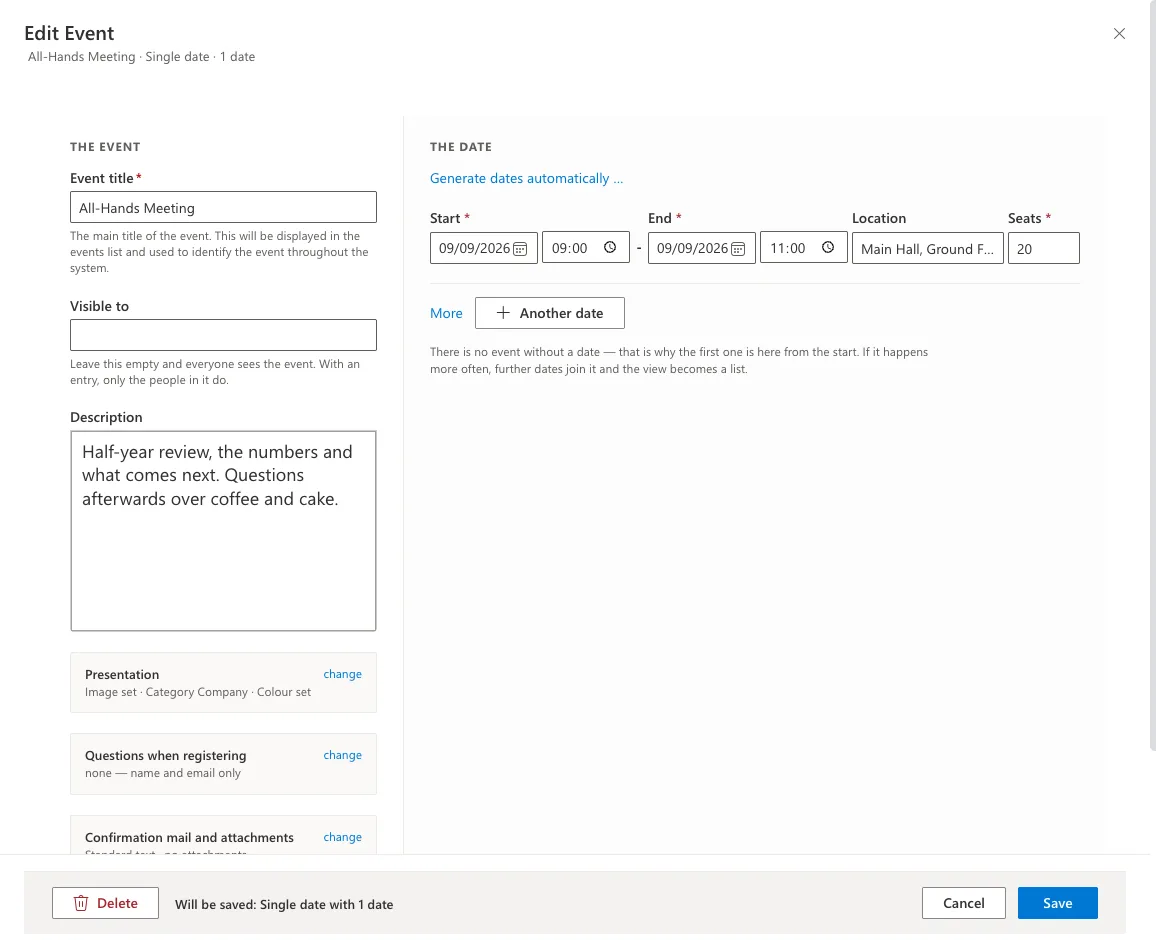Open the end date calendar picker icon
Screen dimensions: 1156x940
738,248
